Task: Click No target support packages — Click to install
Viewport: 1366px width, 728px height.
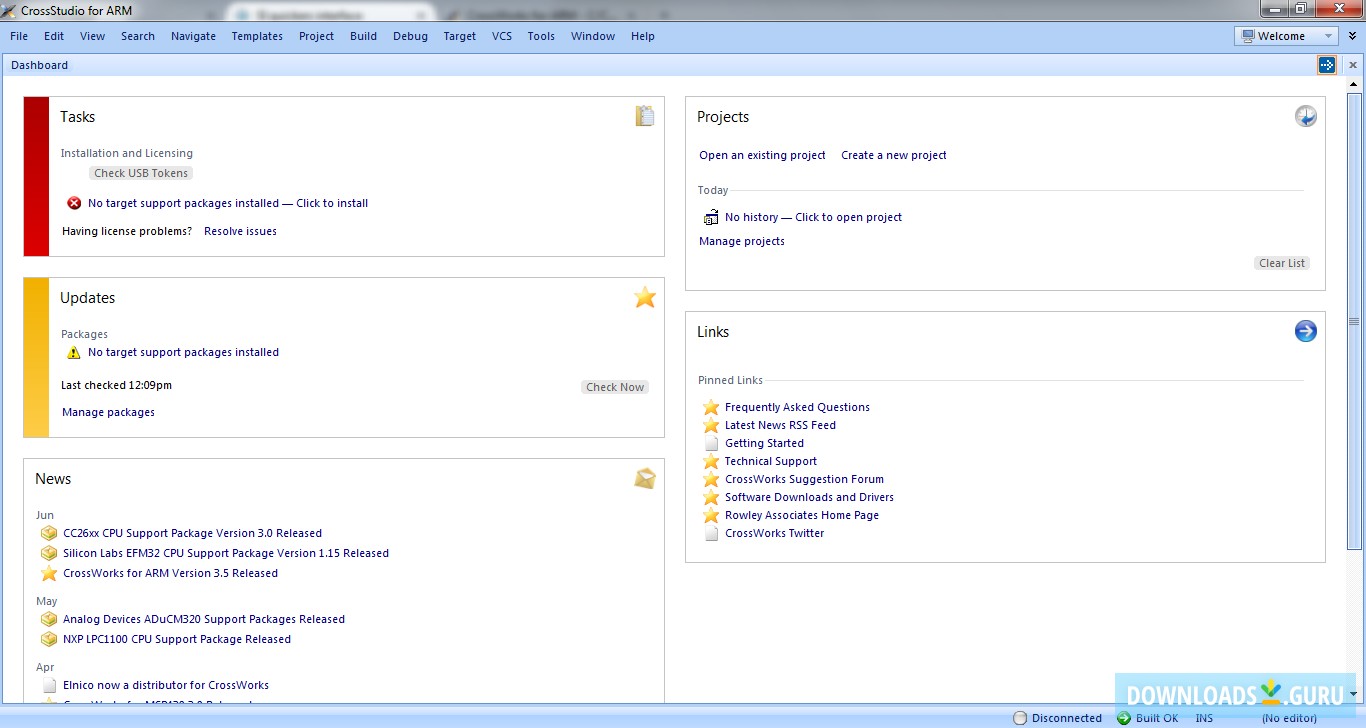Action: click(x=228, y=203)
